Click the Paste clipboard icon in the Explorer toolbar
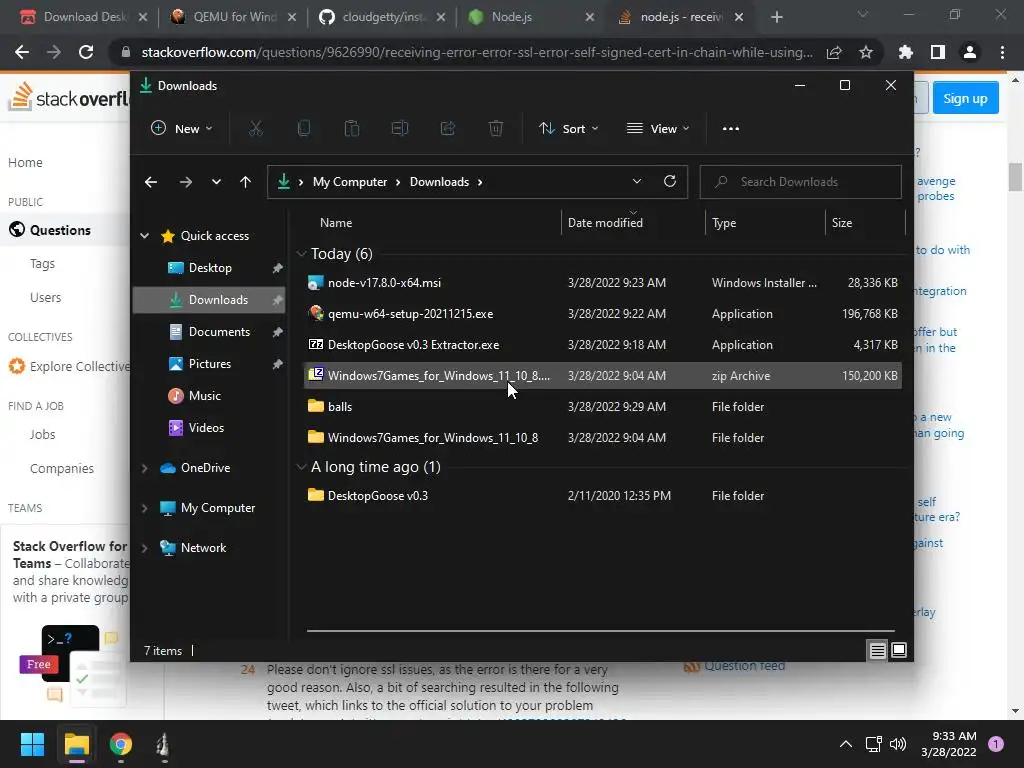Screen dimensions: 1024x768 tap(351, 129)
